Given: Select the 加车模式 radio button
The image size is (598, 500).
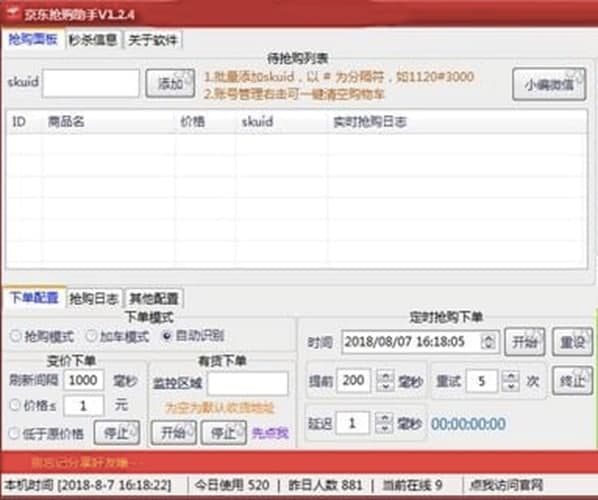Looking at the screenshot, I should tap(117, 336).
